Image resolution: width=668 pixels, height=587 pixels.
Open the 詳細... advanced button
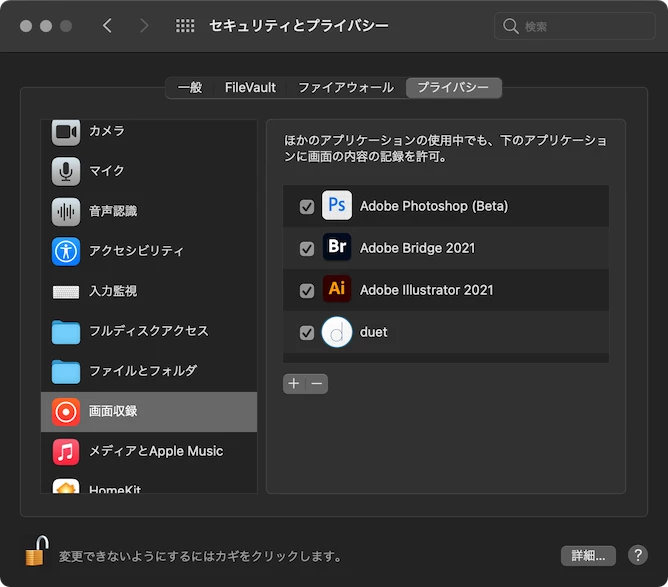(588, 555)
